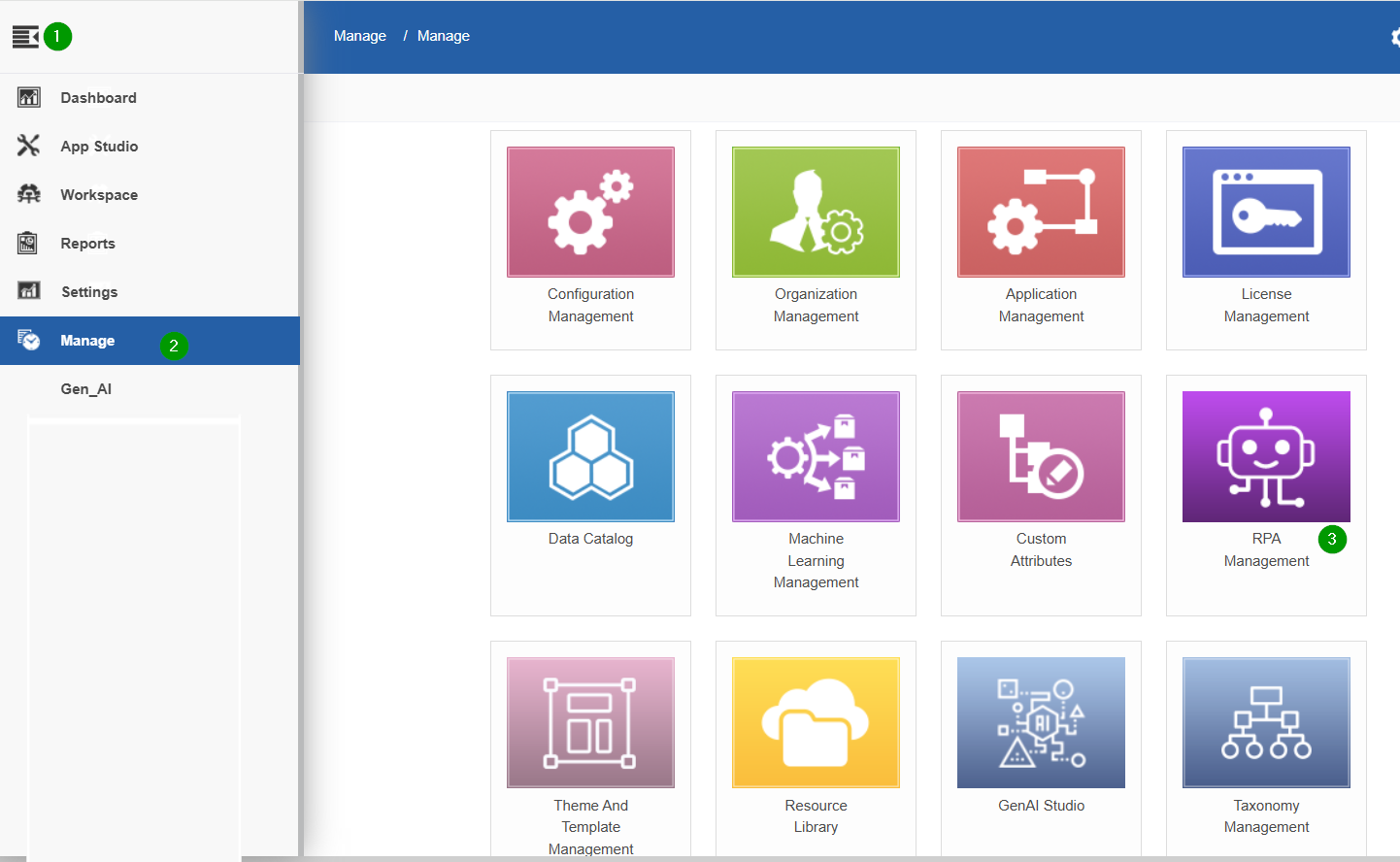The height and width of the screenshot is (862, 1400).
Task: Open the Data Catalog hexagon tile
Action: pos(590,456)
